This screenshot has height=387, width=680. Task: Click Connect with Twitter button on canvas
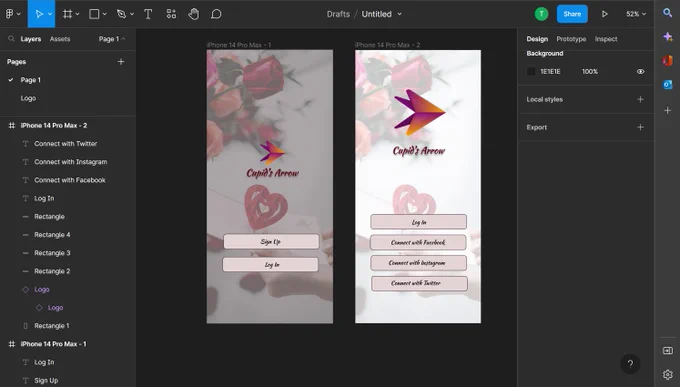pyautogui.click(x=419, y=283)
